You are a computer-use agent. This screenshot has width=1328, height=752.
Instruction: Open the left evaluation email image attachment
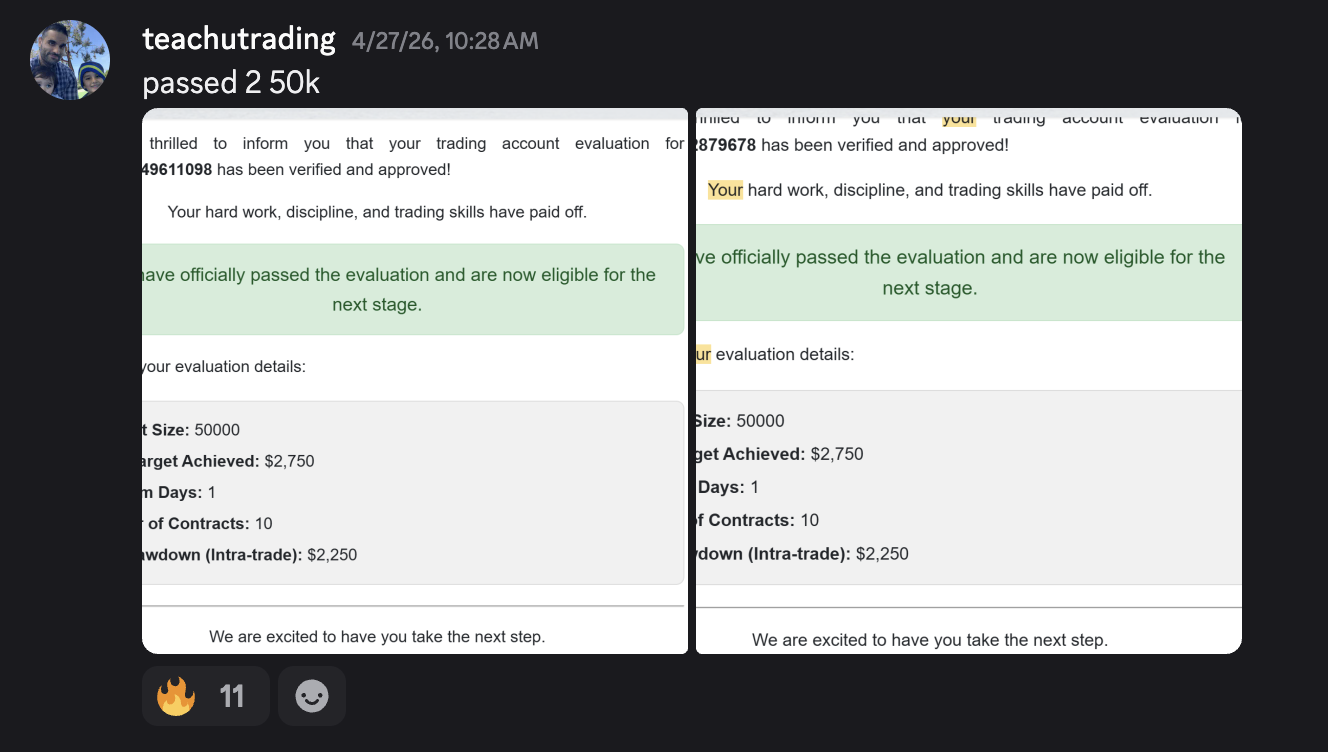click(x=415, y=381)
